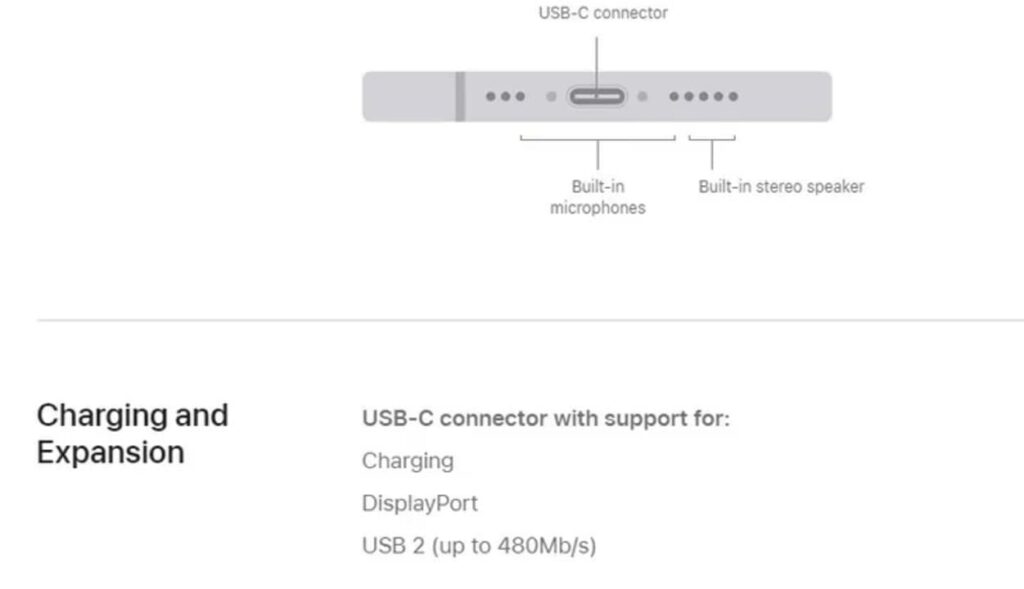Click the USB-C port in the diagram

[597, 97]
